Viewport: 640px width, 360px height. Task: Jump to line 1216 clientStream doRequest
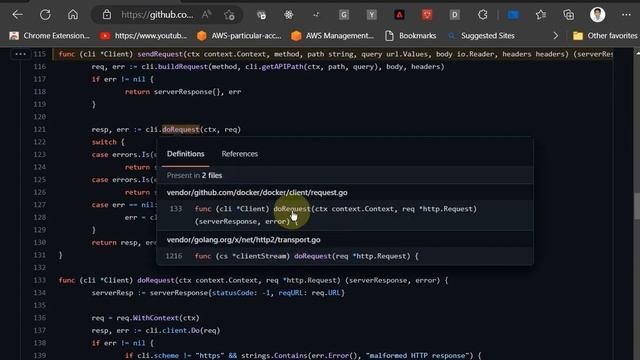pos(345,256)
